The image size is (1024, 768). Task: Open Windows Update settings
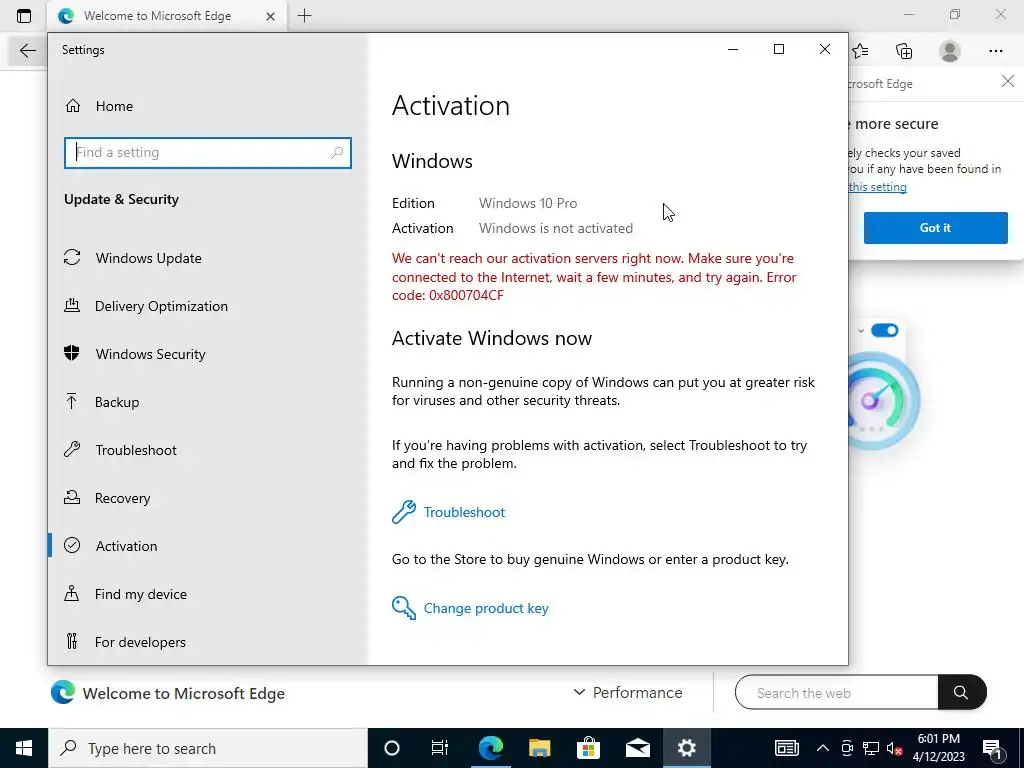pyautogui.click(x=148, y=258)
